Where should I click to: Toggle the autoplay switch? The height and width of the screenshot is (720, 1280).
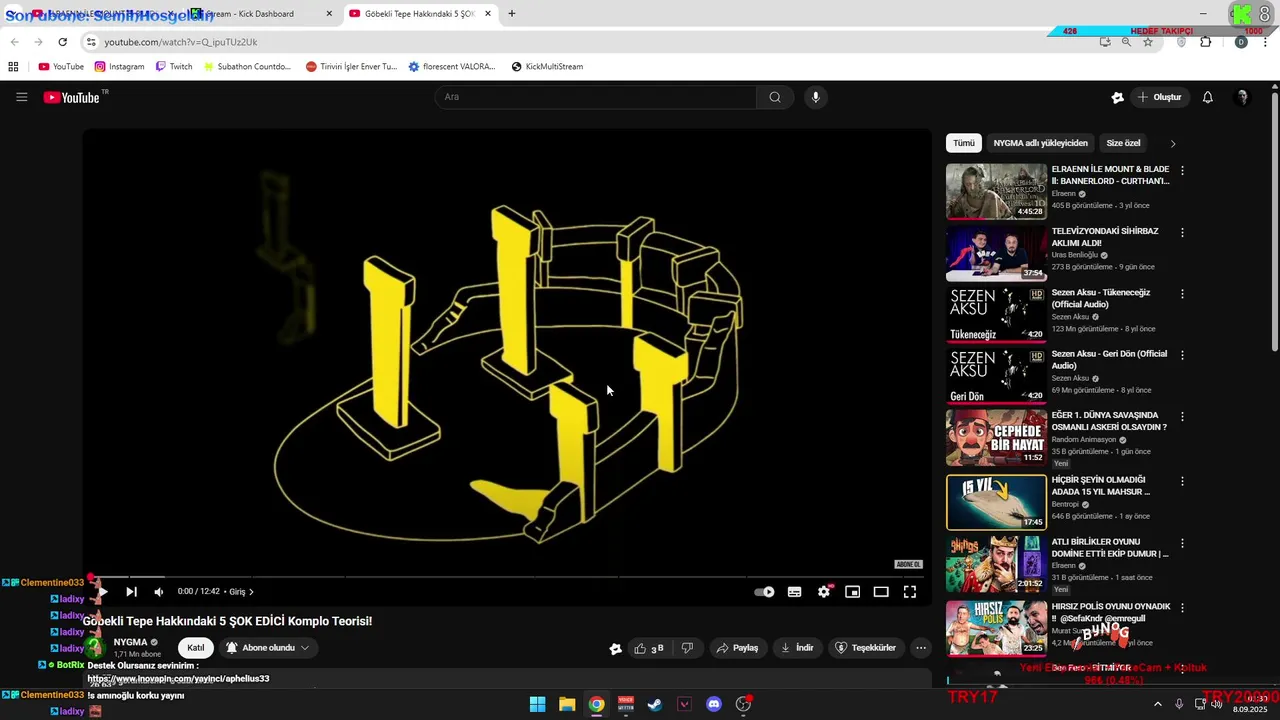tap(764, 592)
